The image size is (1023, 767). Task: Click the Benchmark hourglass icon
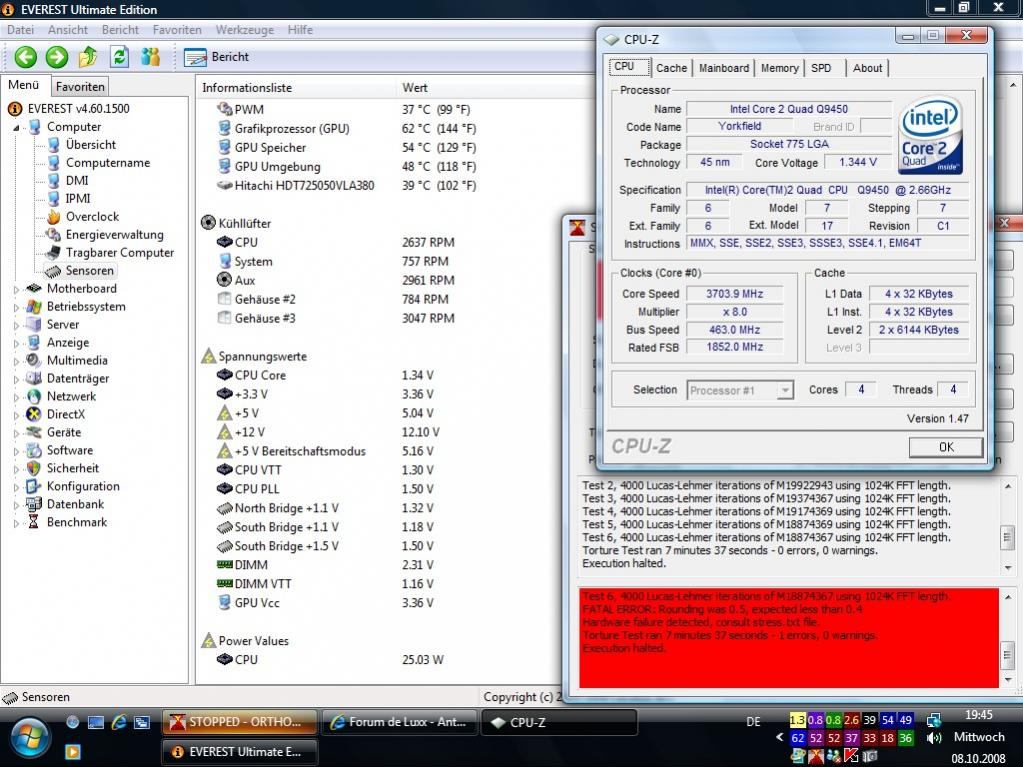click(34, 522)
